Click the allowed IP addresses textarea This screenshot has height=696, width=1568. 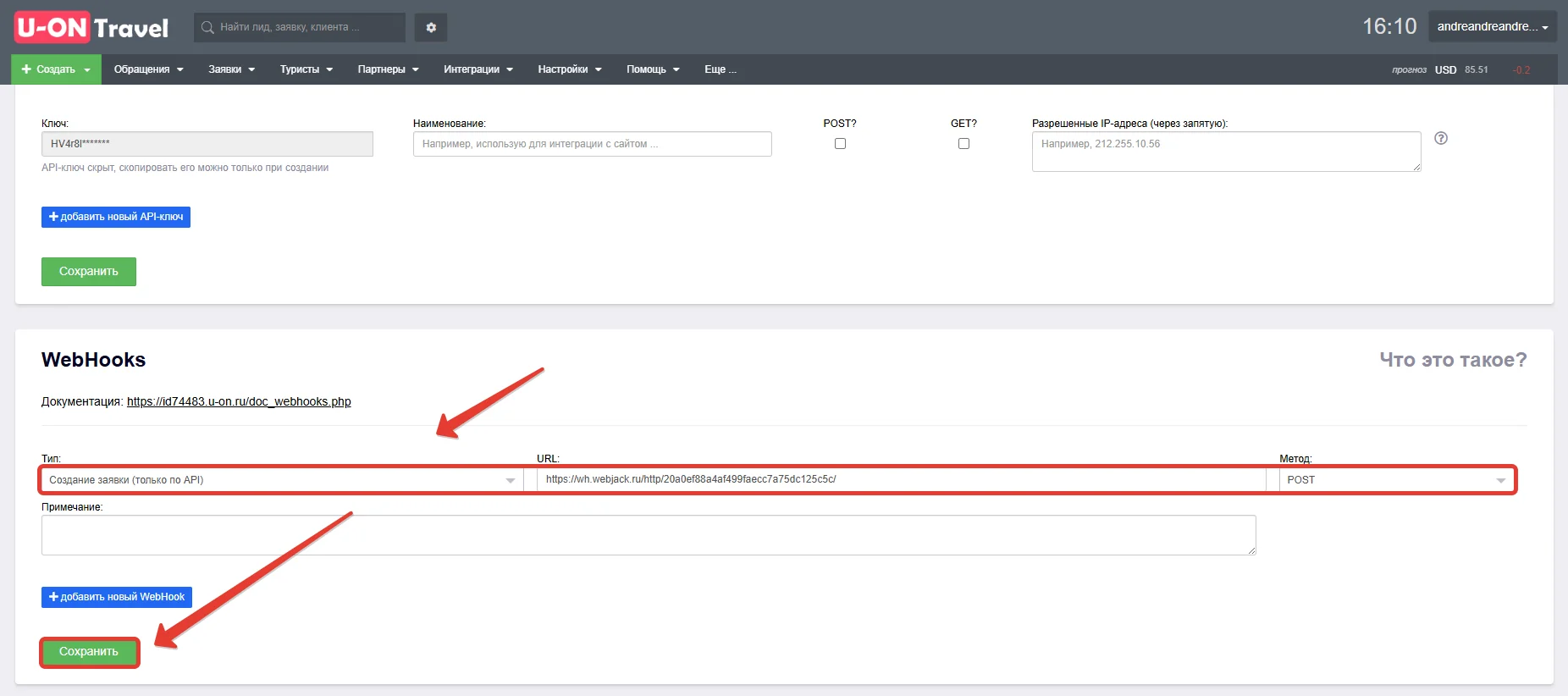click(1227, 152)
